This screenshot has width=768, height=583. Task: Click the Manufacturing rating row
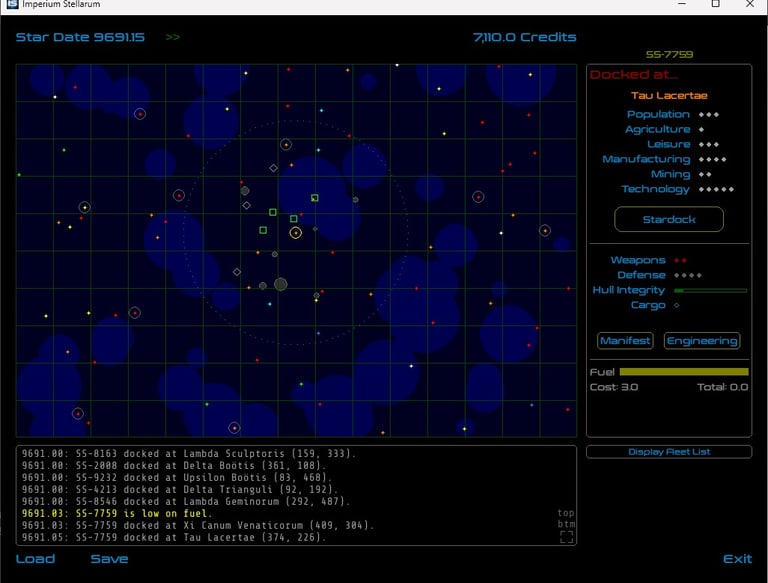(x=664, y=159)
